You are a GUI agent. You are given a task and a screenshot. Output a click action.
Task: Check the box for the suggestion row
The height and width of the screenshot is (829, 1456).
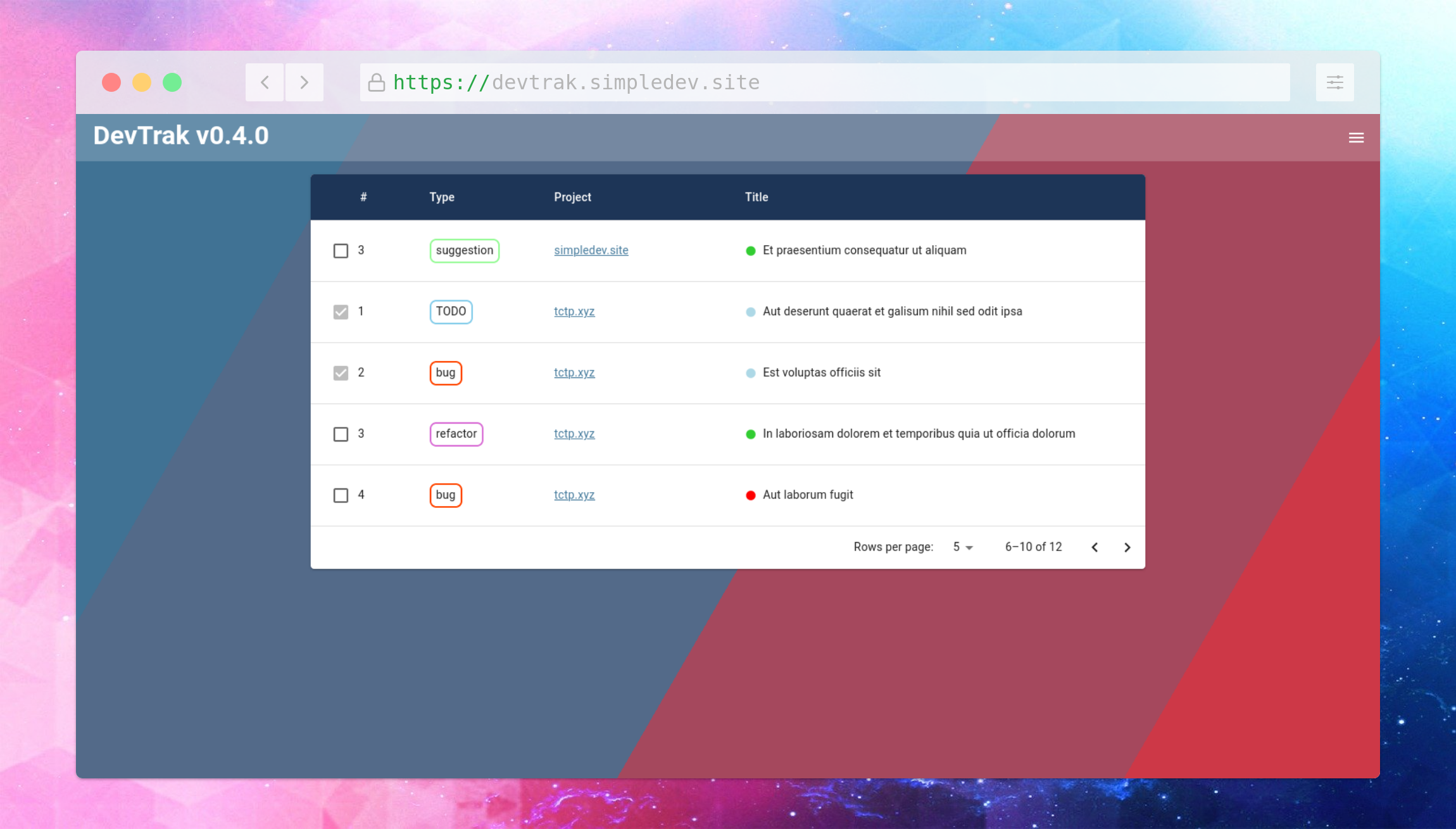[x=341, y=251]
